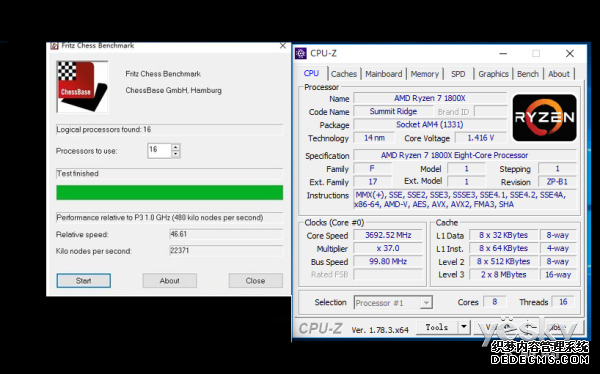Click the Bus Speed value 99.80 MHz
Screen dimensions: 600x374
pos(388,261)
